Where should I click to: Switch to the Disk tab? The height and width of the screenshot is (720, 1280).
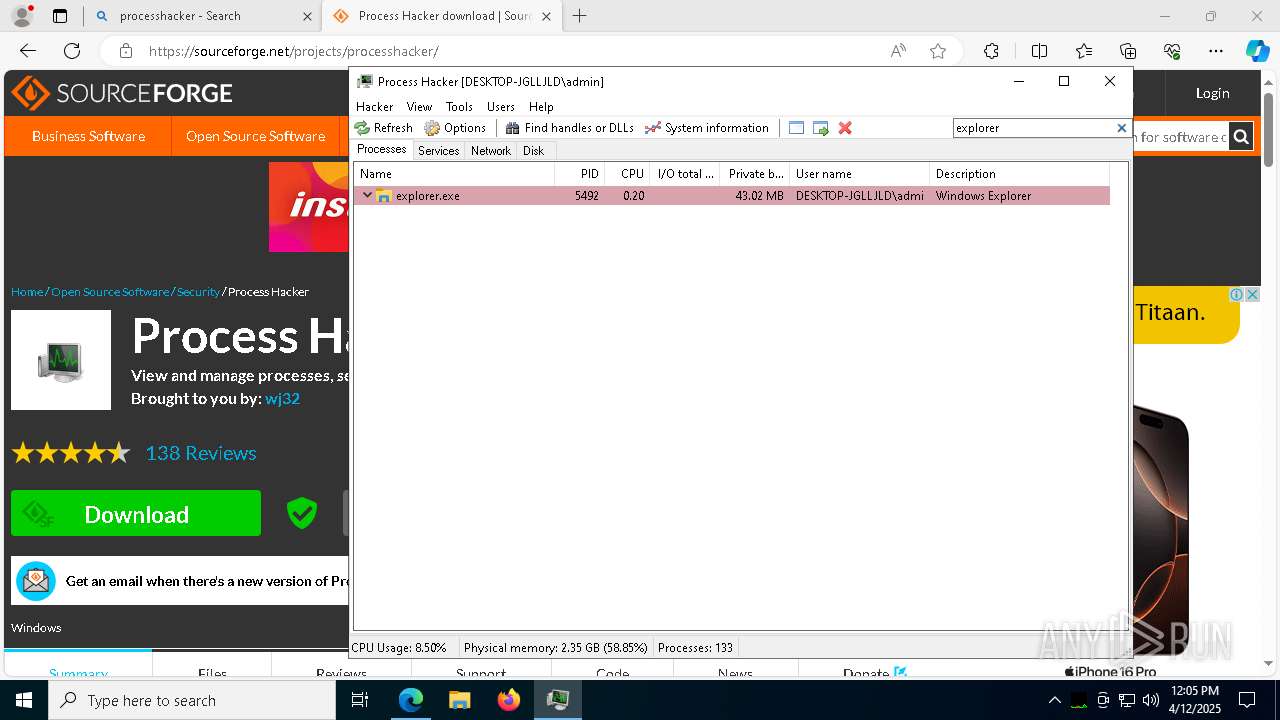533,151
